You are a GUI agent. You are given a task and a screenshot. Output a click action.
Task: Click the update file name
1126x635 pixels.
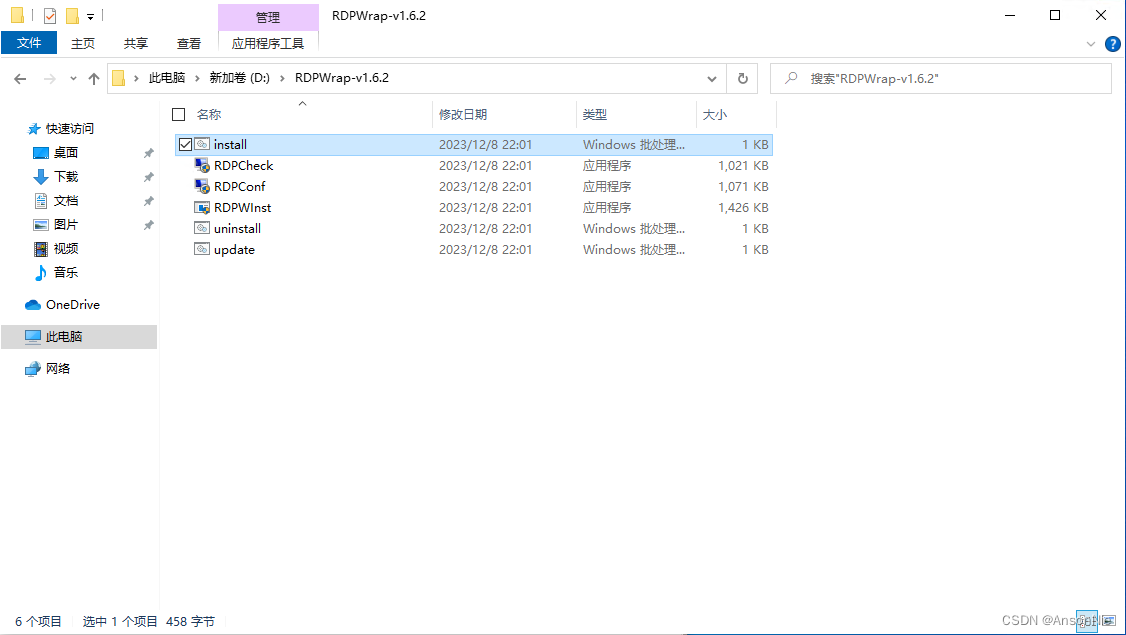(x=234, y=249)
